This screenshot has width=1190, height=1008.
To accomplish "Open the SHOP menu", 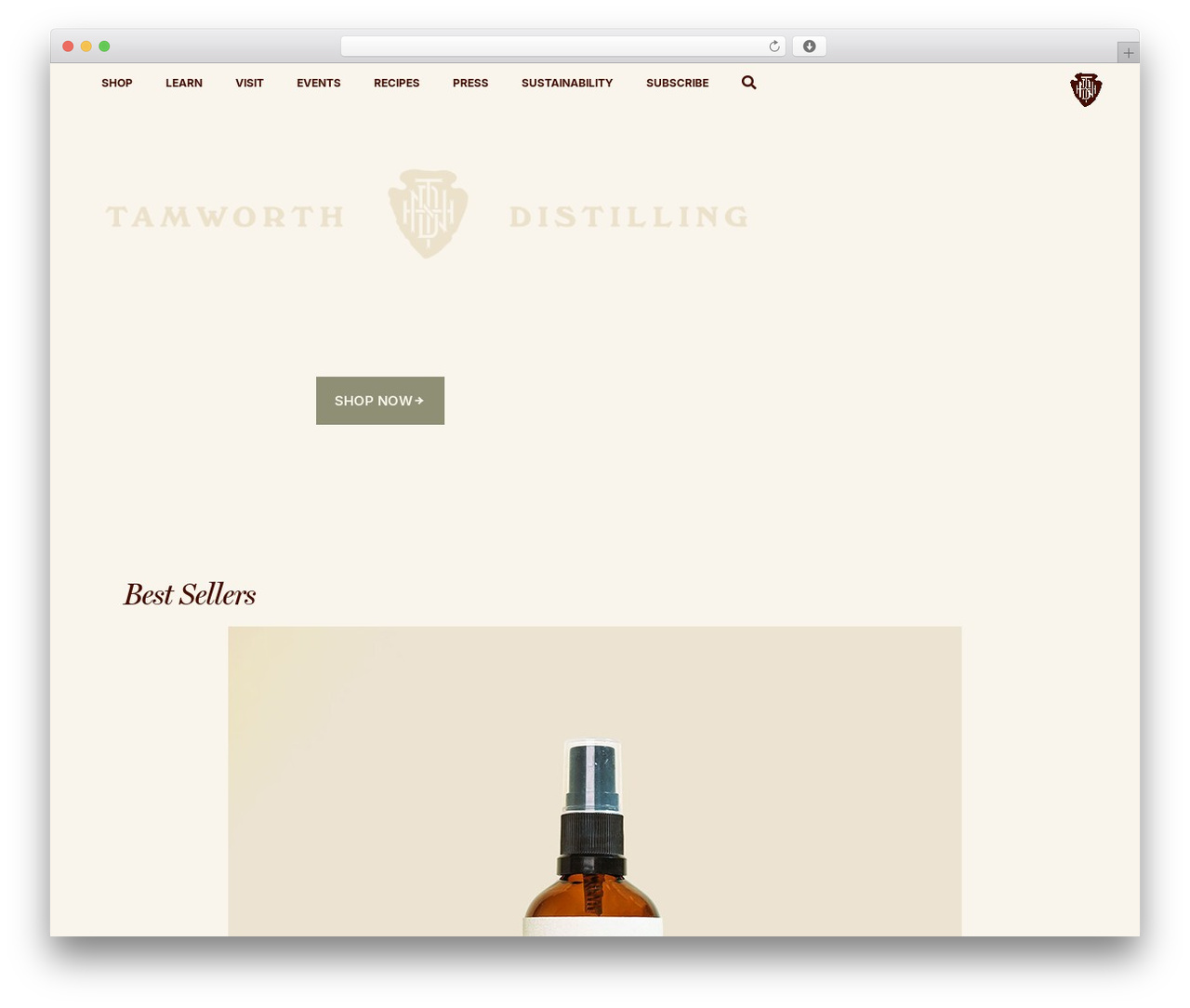I will (x=117, y=83).
